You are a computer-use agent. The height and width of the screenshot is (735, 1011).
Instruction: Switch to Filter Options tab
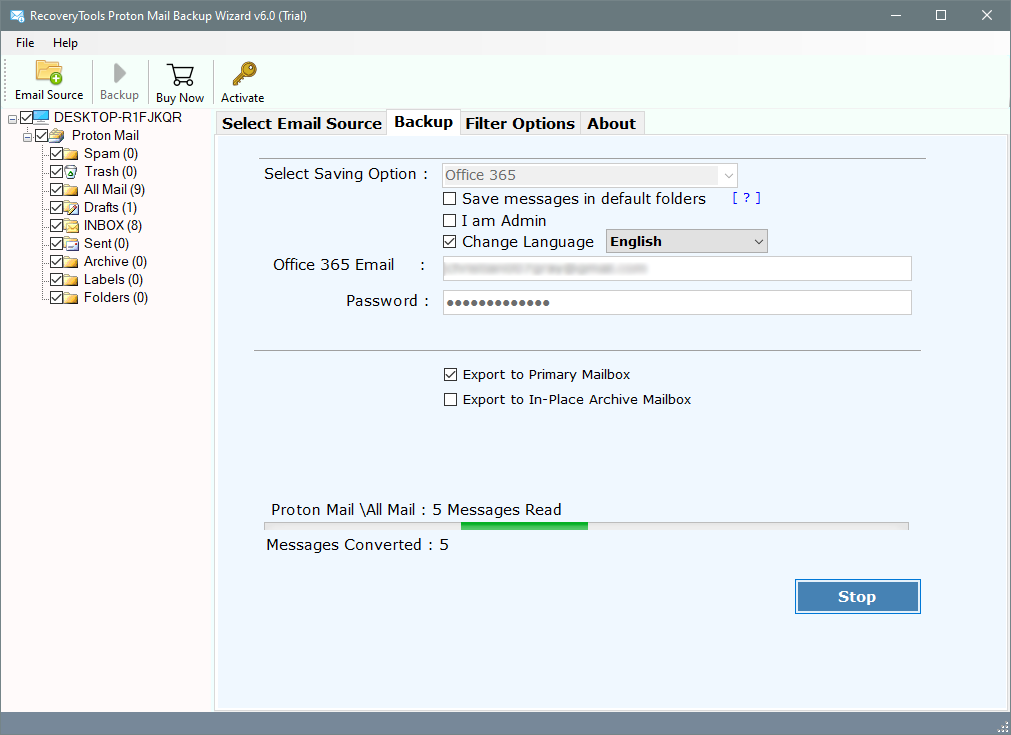click(520, 123)
